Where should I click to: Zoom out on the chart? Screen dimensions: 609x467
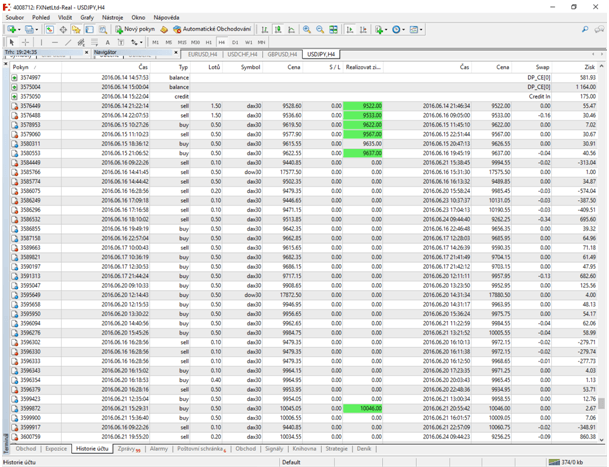[x=320, y=30]
